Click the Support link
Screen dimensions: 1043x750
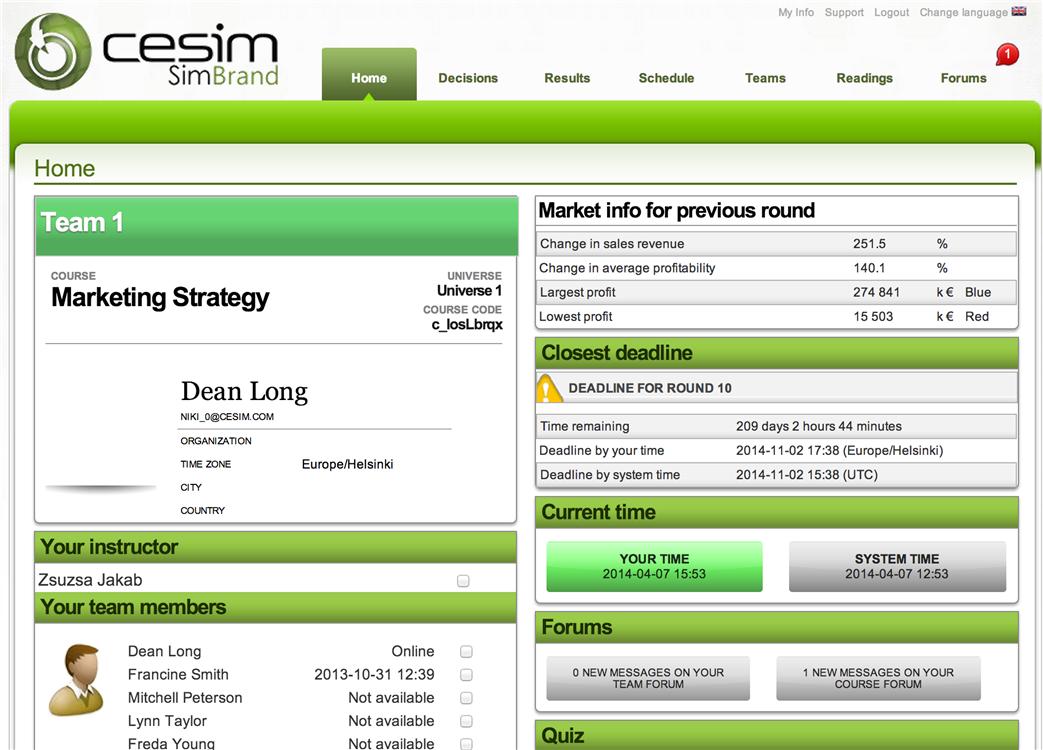(844, 12)
